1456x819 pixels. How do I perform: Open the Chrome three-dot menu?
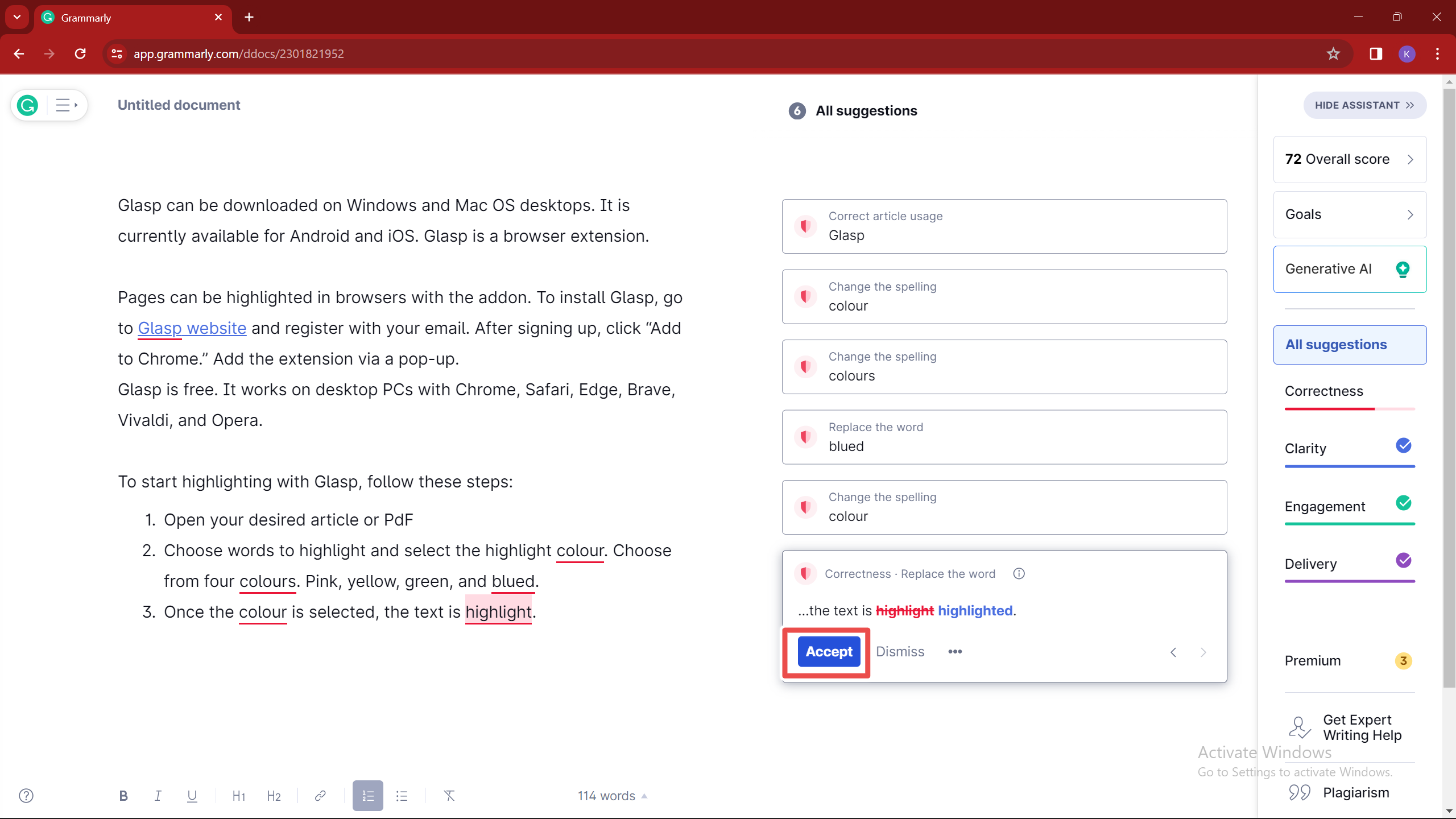click(x=1437, y=53)
